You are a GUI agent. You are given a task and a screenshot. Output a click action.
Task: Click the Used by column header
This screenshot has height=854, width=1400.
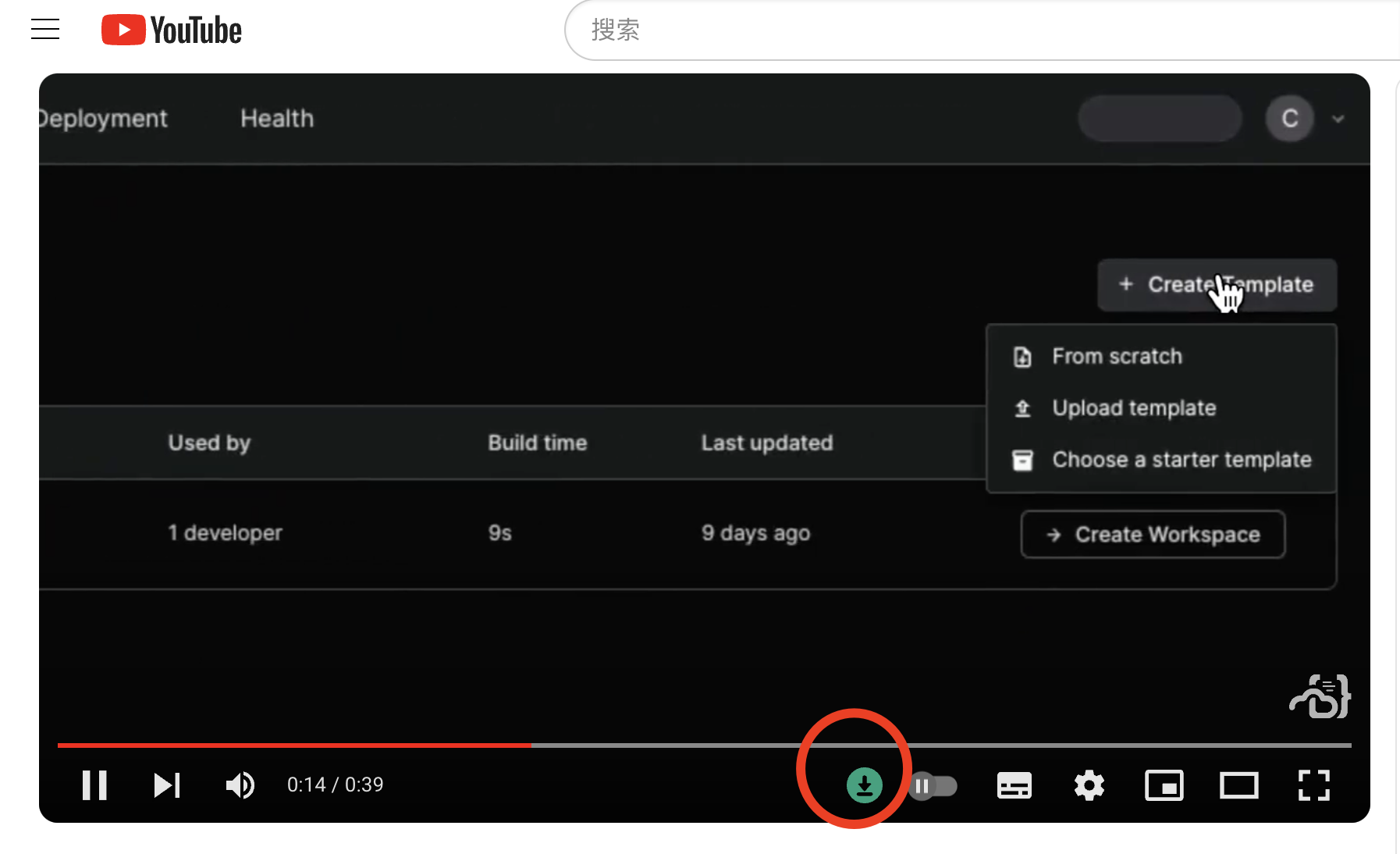(209, 443)
